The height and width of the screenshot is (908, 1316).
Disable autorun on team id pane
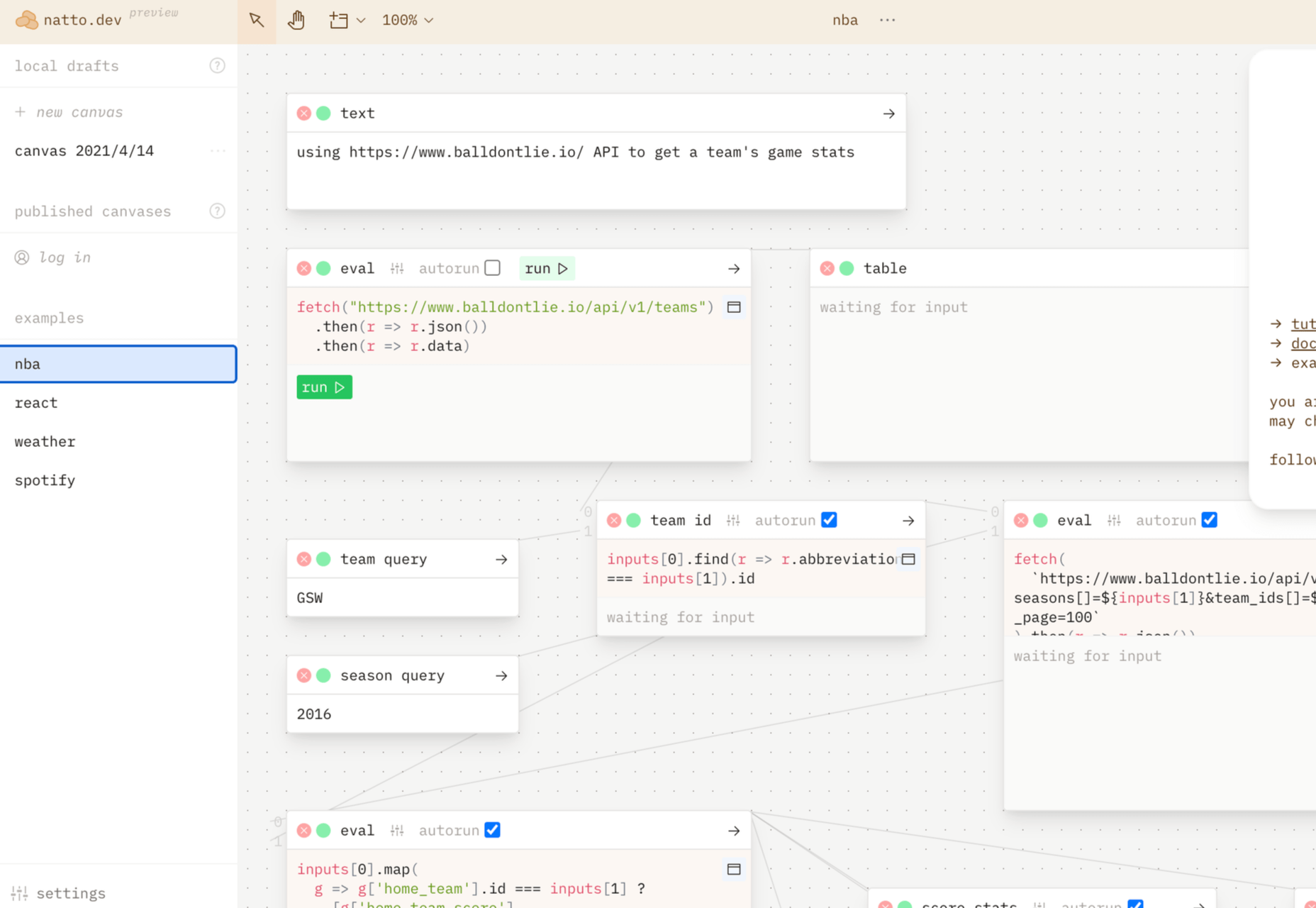[x=829, y=520]
